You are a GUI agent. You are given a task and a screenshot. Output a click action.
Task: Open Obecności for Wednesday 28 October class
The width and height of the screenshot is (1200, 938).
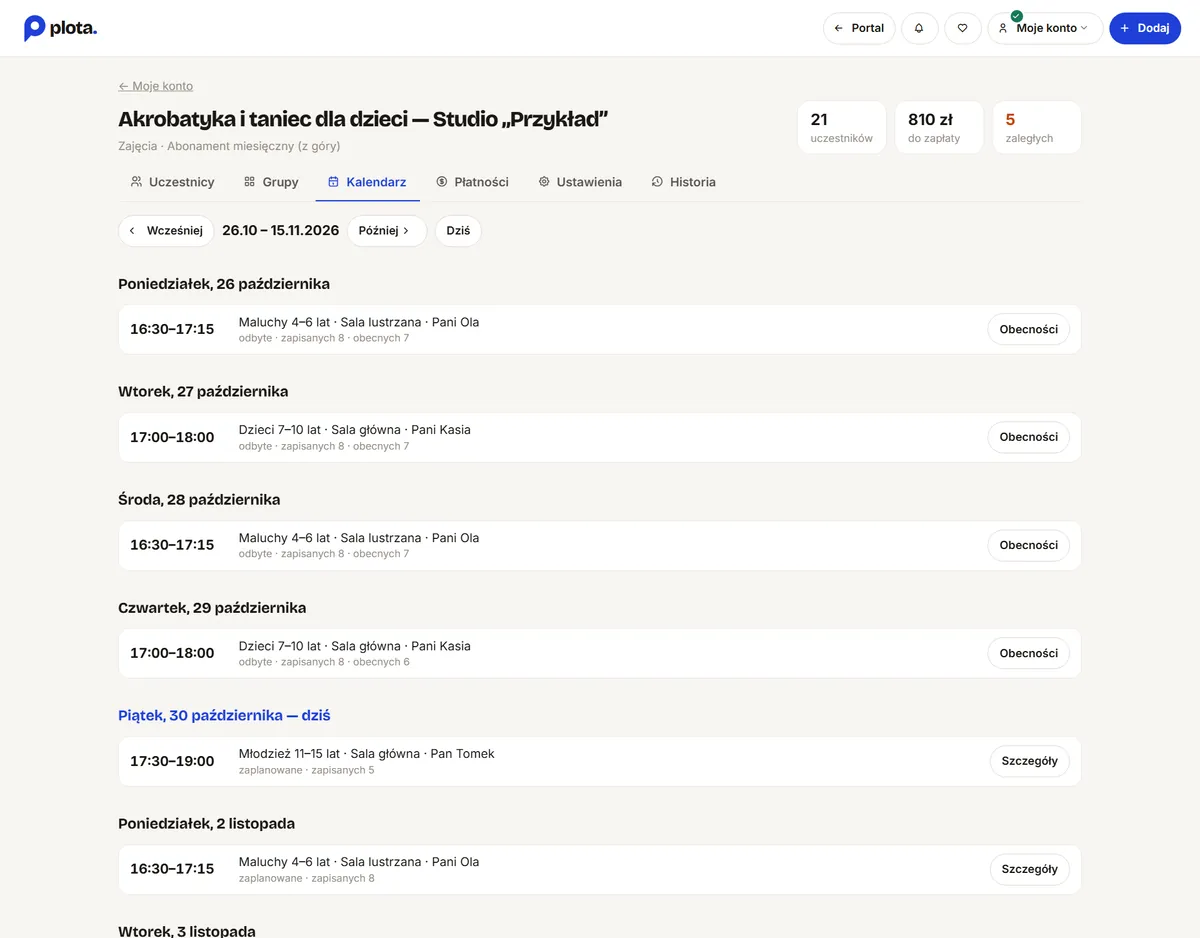pos(1028,545)
